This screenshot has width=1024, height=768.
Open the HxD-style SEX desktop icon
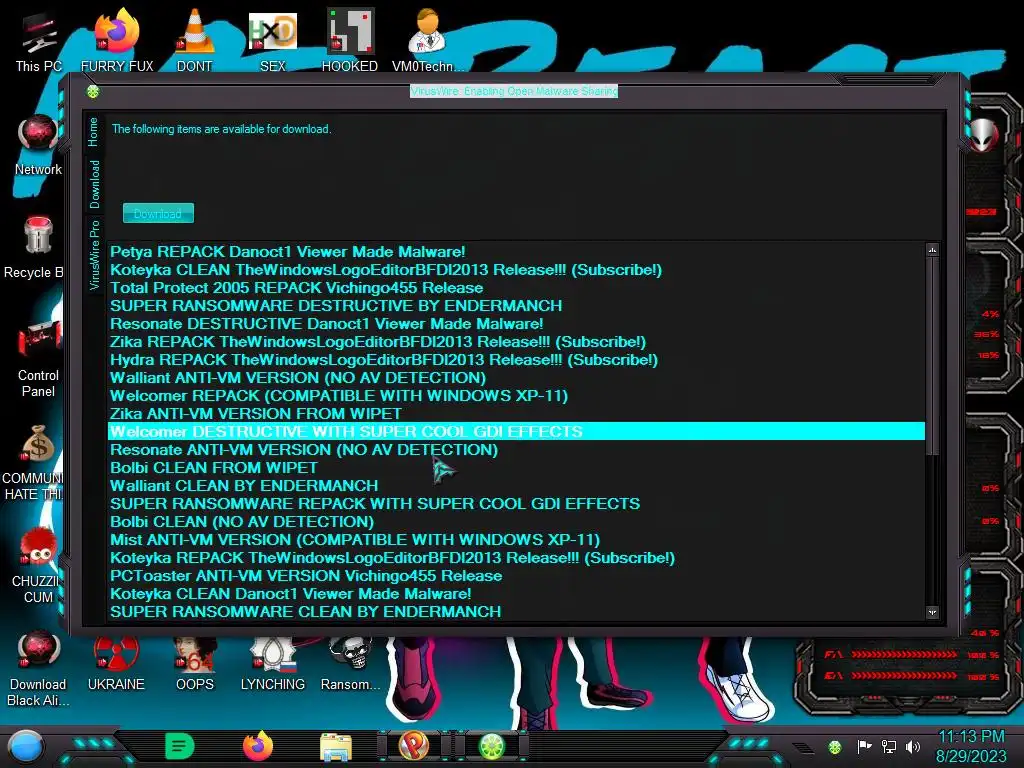pos(272,41)
